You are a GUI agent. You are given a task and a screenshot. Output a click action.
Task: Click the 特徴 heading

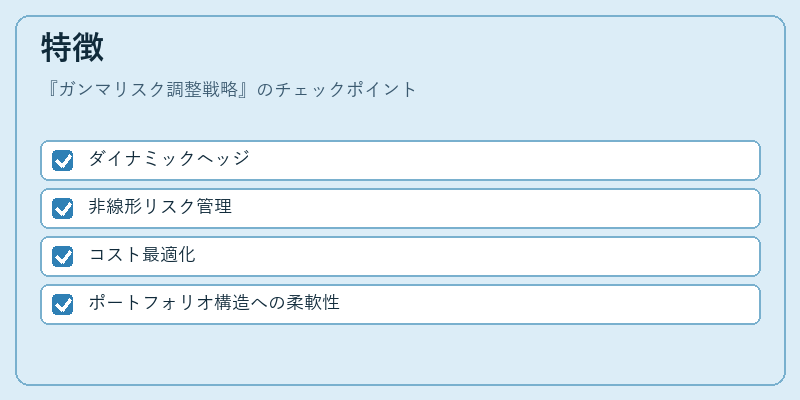click(72, 48)
